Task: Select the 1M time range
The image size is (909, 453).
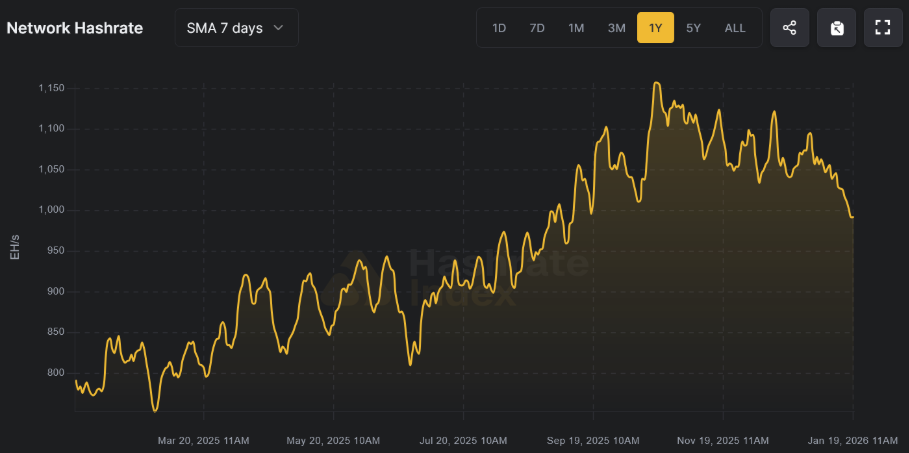Action: pyautogui.click(x=576, y=28)
